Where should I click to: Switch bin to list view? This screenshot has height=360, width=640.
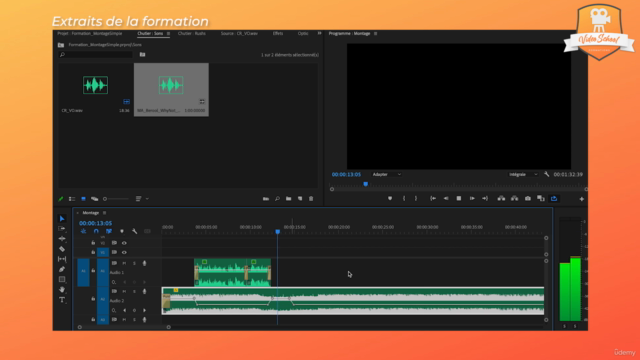(x=72, y=199)
